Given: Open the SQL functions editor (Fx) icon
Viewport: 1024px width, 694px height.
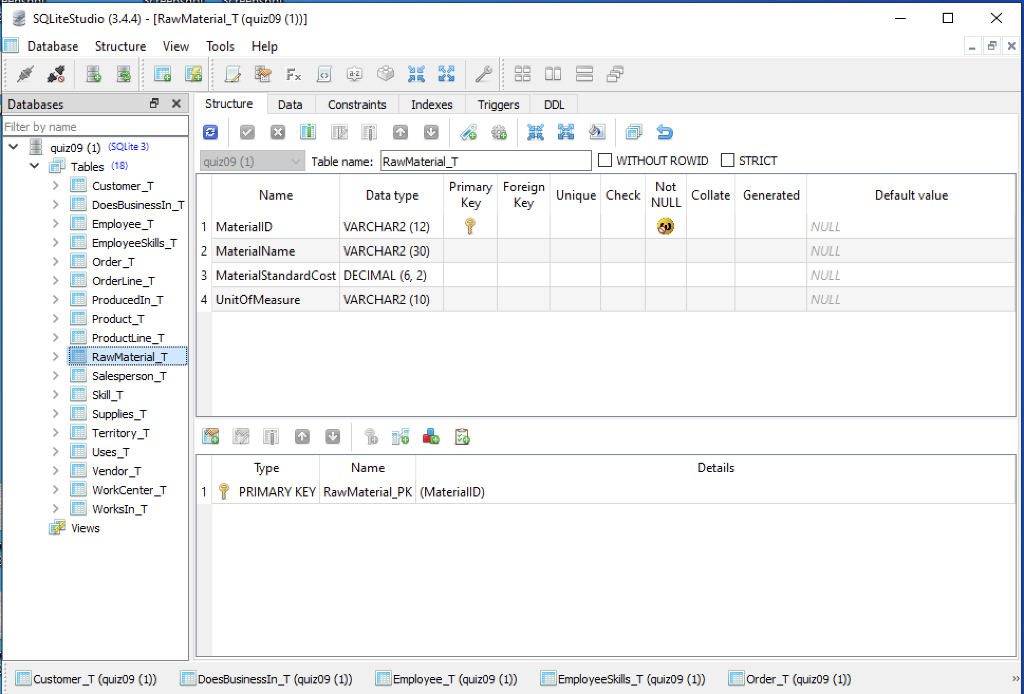Looking at the screenshot, I should 293,74.
